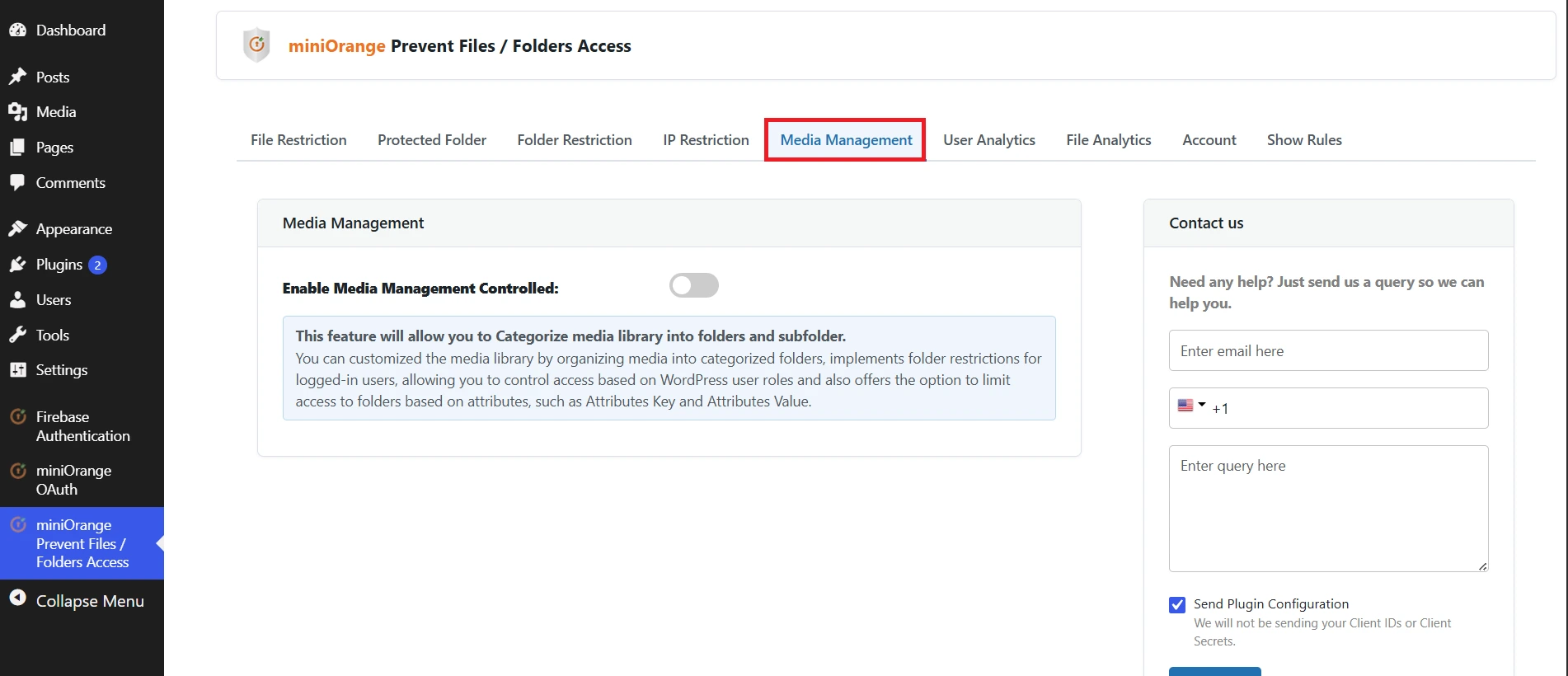Open the country code dropdown arrow
The width and height of the screenshot is (1568, 676).
coord(1202,404)
